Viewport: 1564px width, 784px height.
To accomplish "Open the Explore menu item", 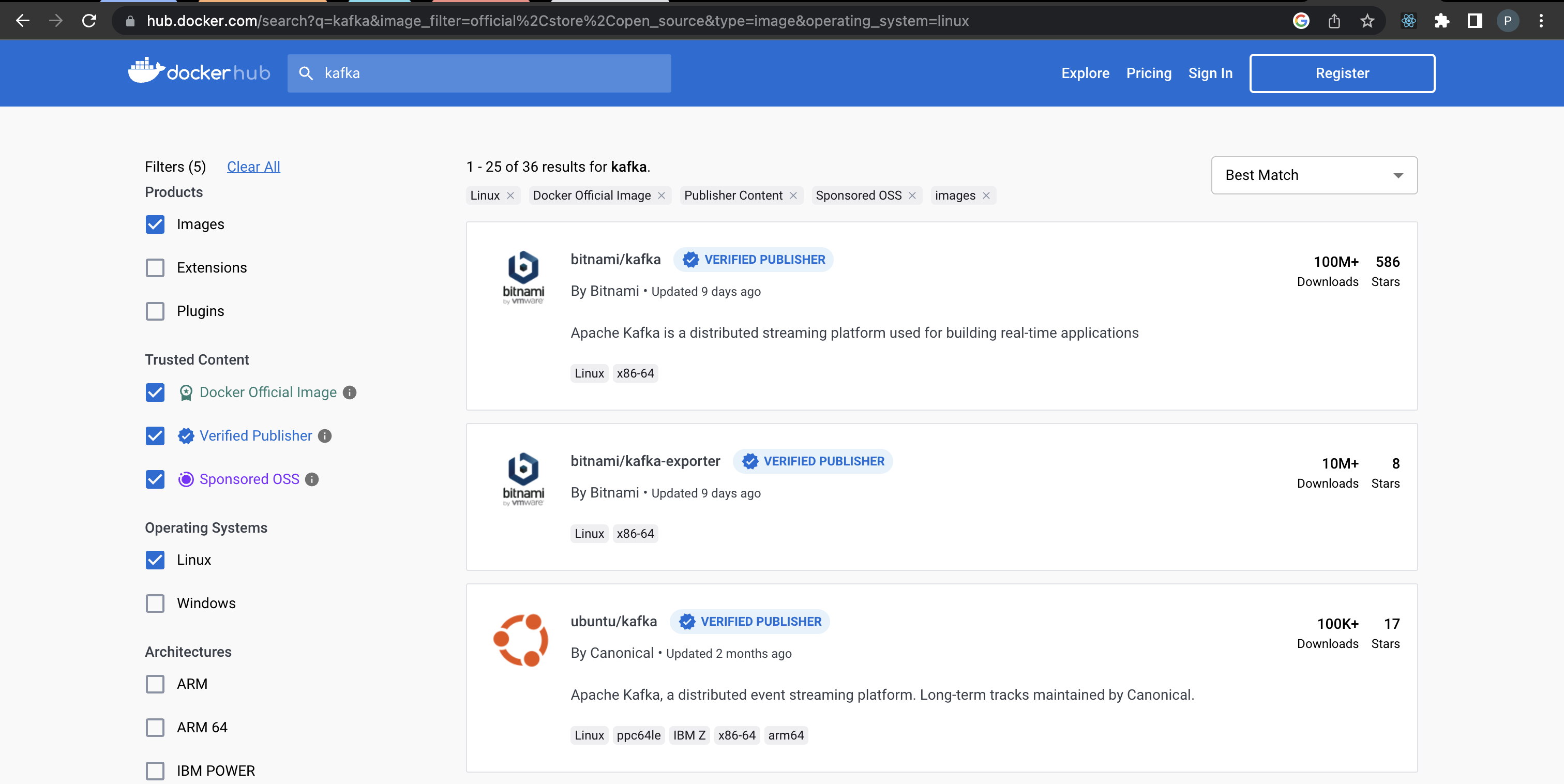I will [1085, 73].
